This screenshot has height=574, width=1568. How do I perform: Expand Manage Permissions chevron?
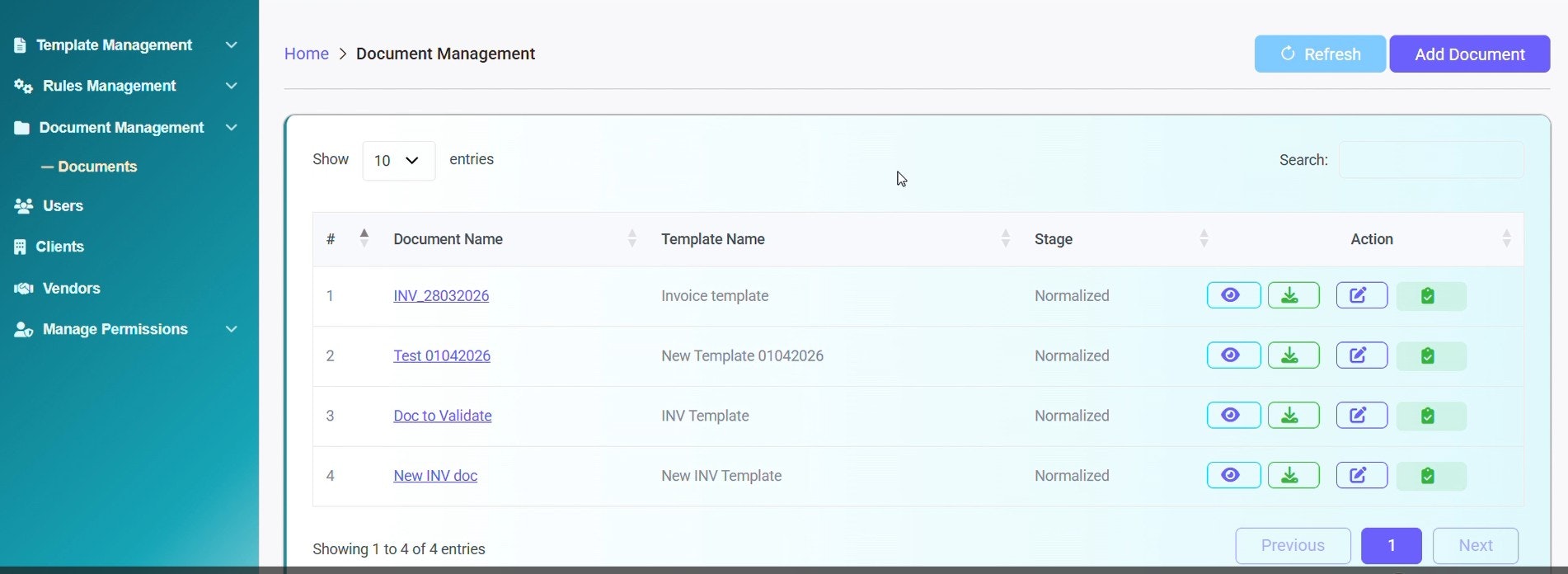(232, 329)
